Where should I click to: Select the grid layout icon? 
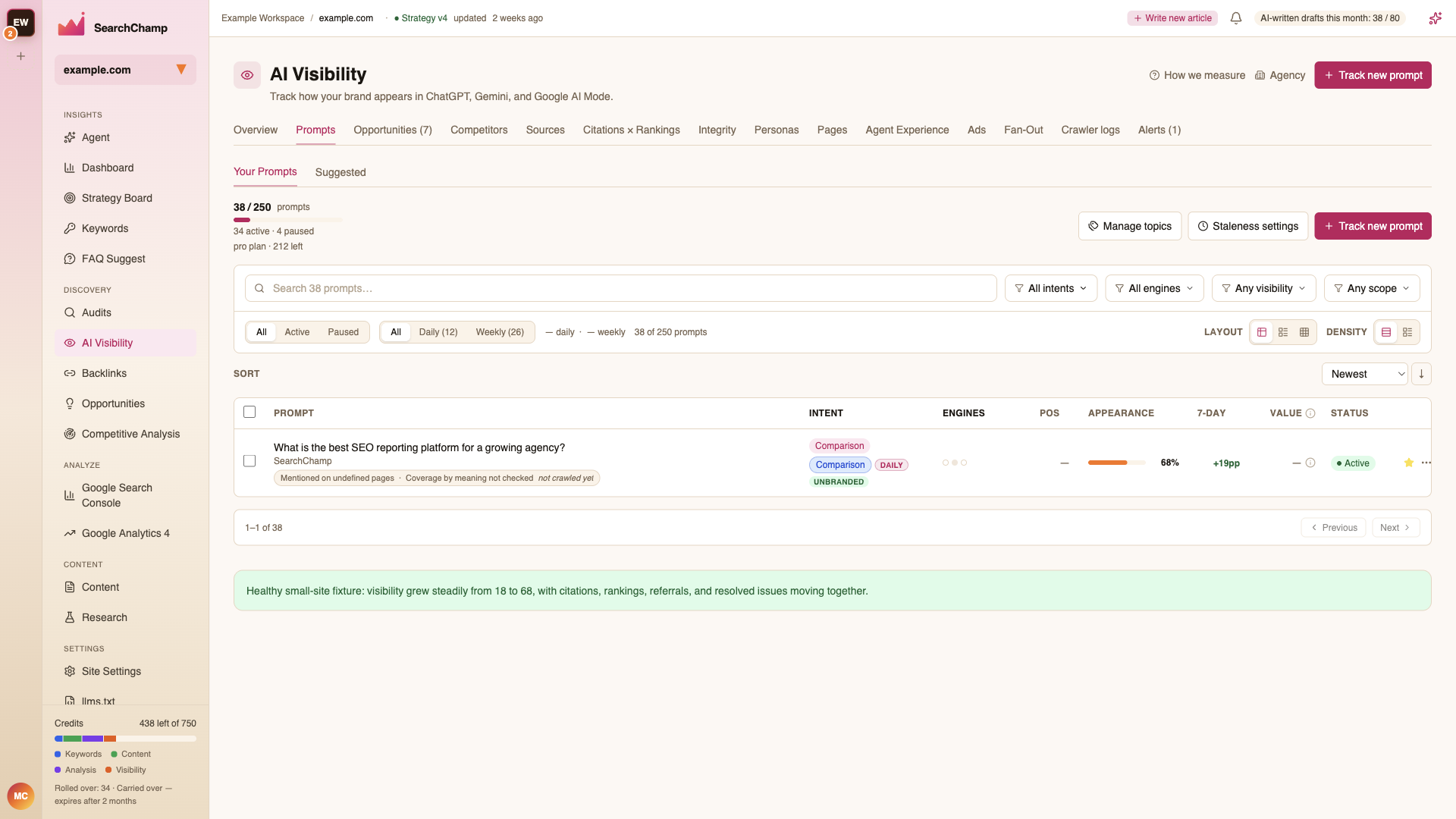pyautogui.click(x=1304, y=332)
